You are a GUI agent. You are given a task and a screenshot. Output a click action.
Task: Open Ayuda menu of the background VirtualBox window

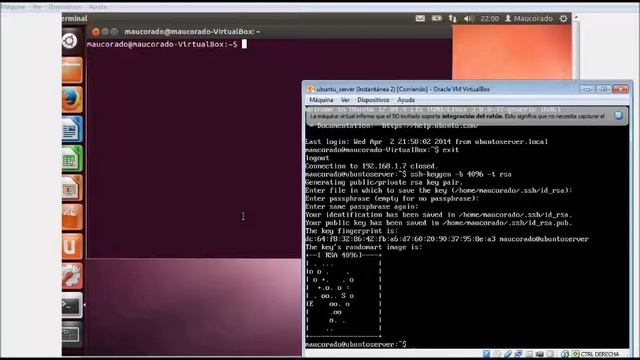98,7
